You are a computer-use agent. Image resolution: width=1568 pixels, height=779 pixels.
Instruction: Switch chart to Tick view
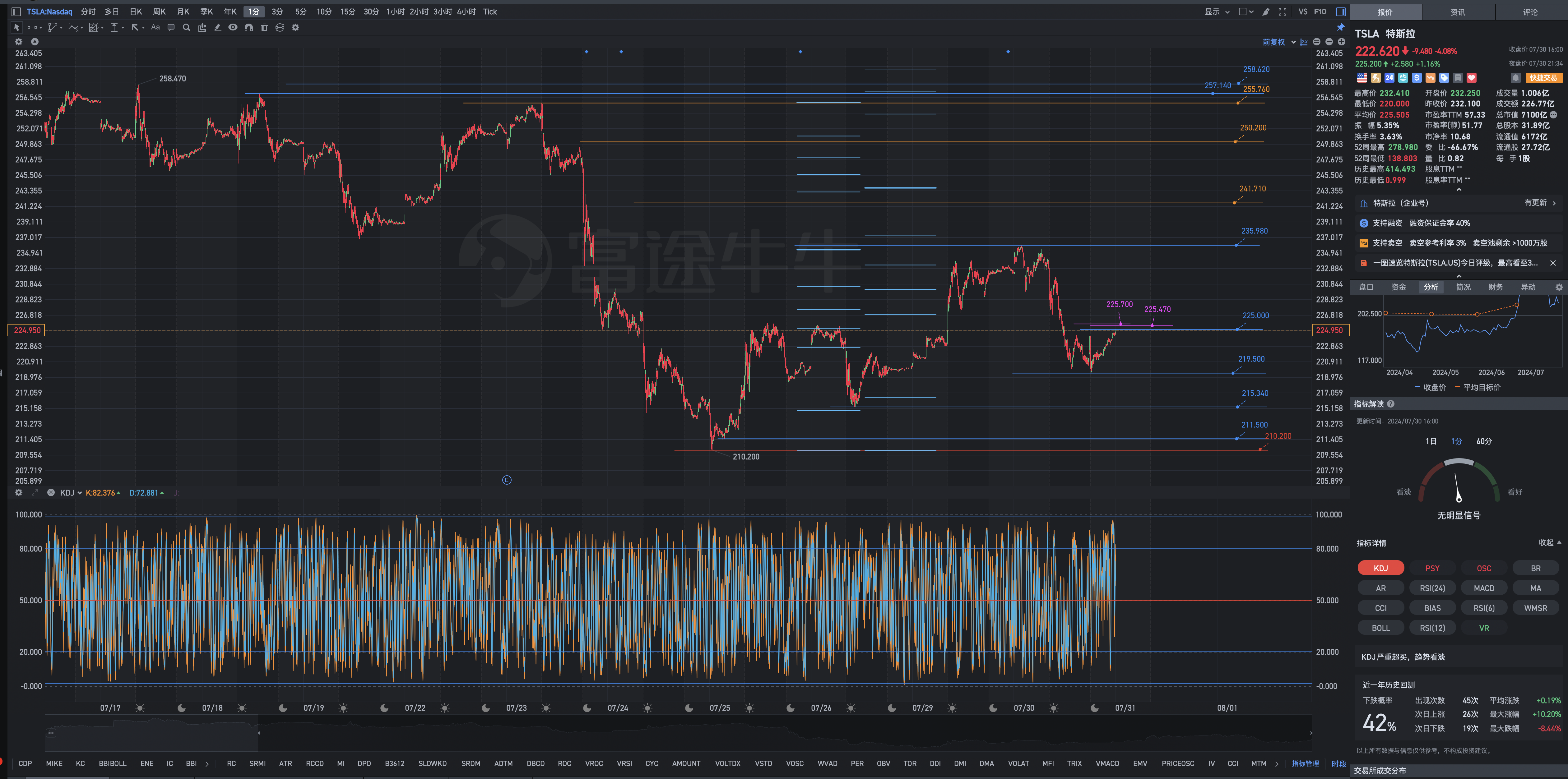[x=489, y=12]
